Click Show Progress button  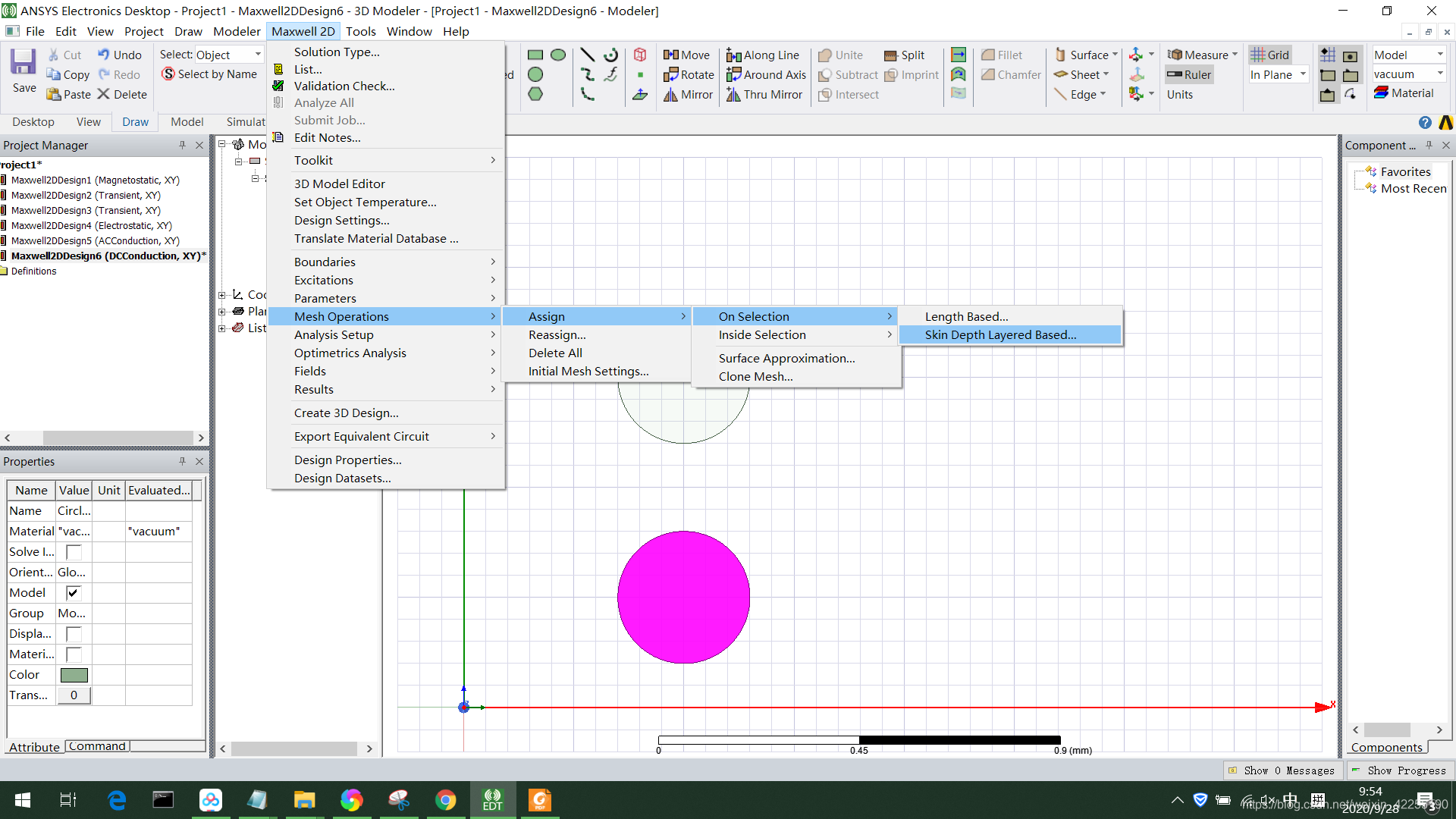(1399, 770)
